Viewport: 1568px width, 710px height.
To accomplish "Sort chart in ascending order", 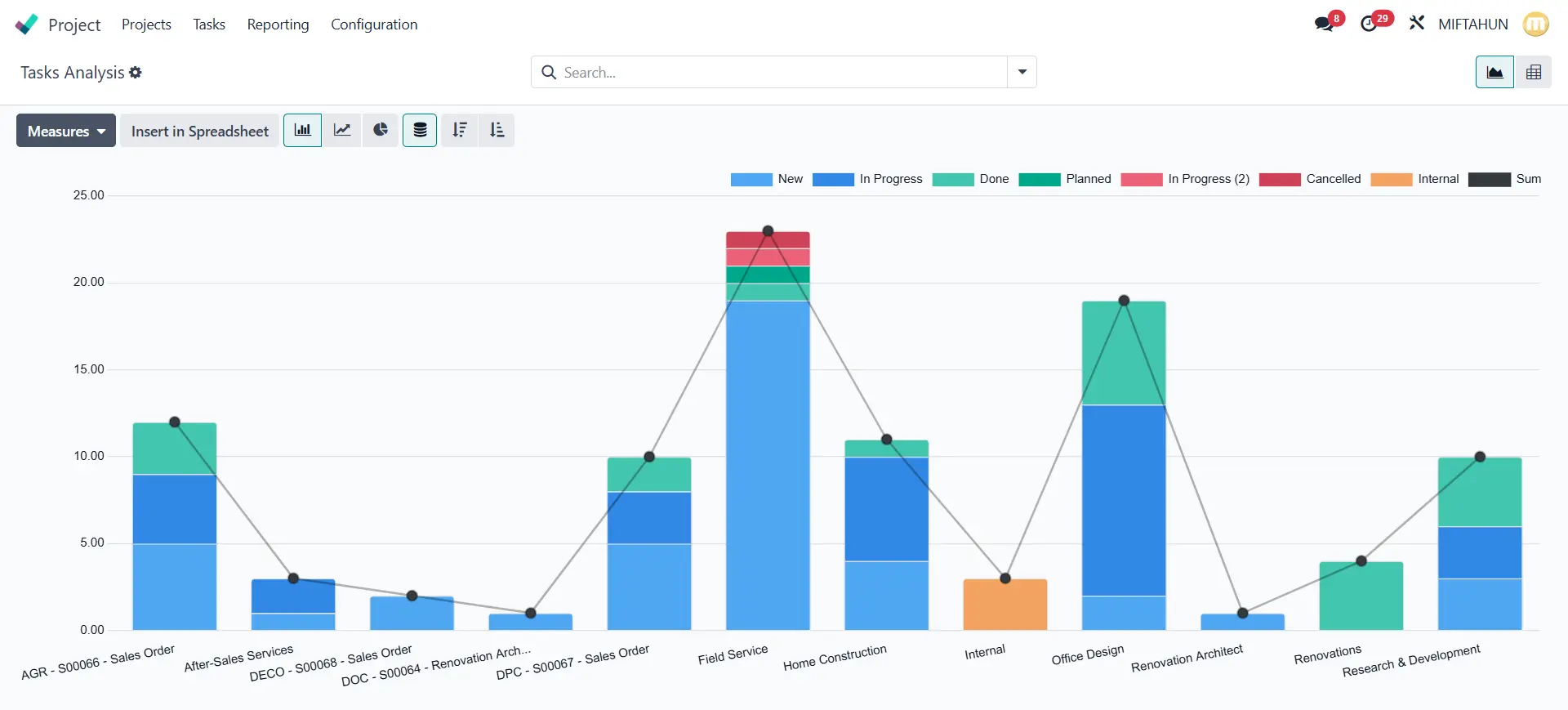I will coord(497,130).
